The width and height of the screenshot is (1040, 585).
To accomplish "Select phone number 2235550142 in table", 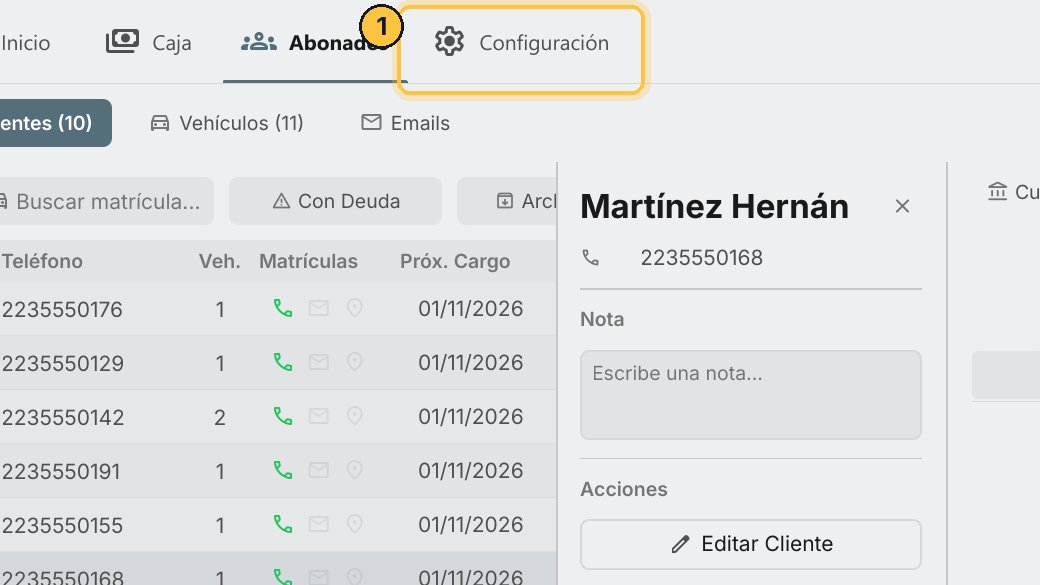I will point(62,418).
